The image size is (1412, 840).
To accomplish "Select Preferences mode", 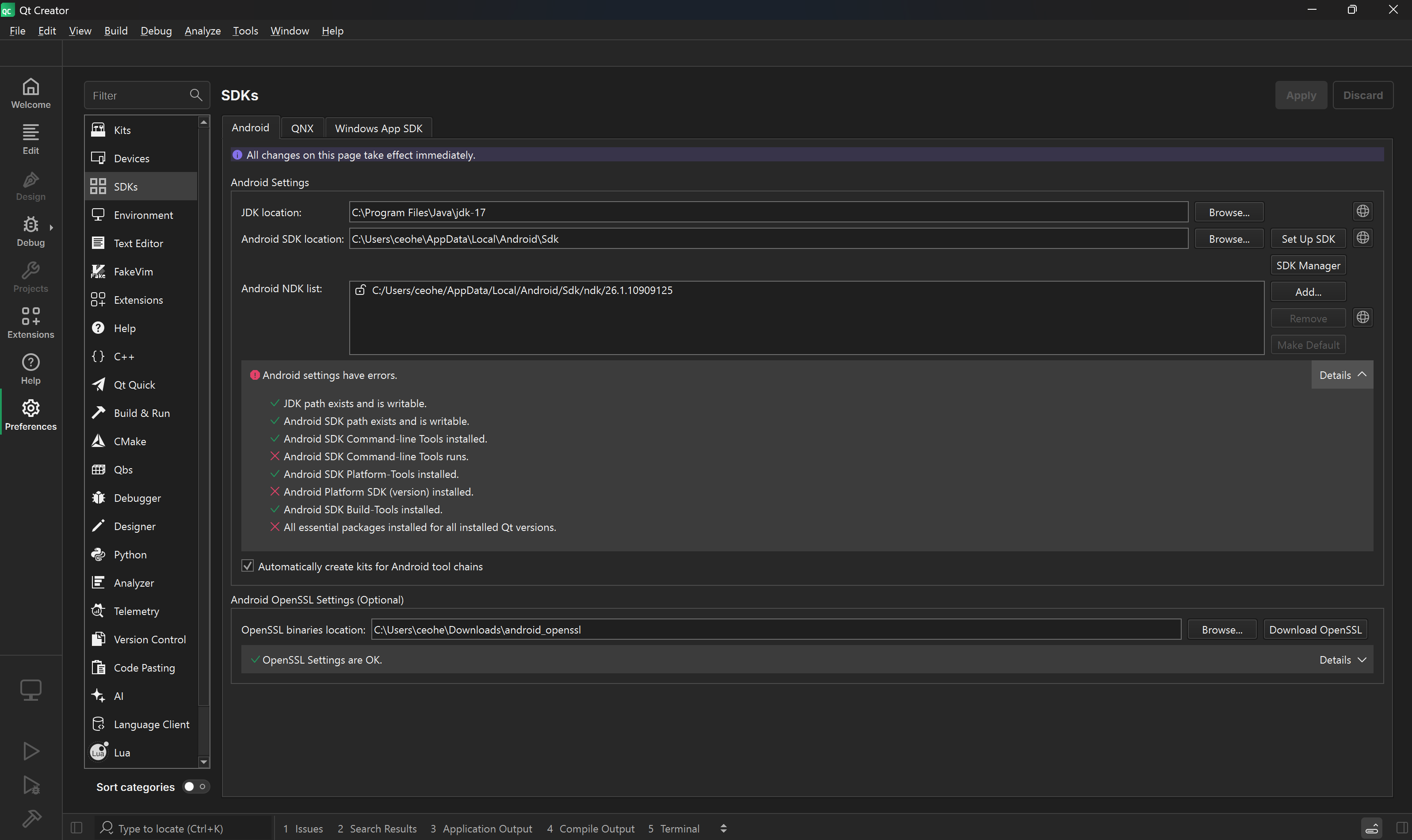I will tap(31, 416).
